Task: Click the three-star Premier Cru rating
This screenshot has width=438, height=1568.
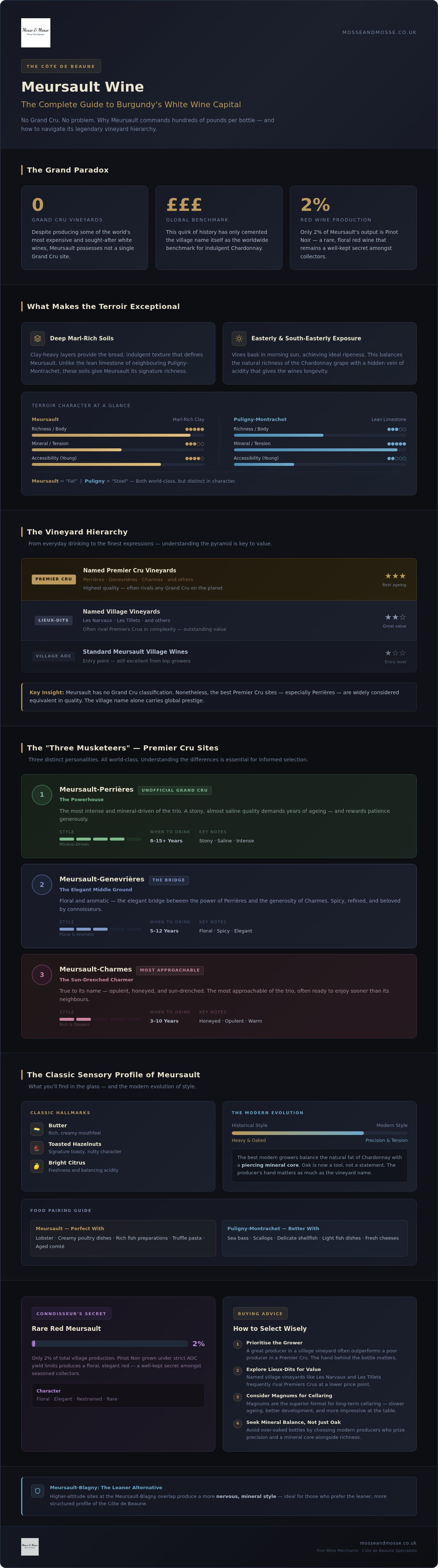Action: coord(395,576)
